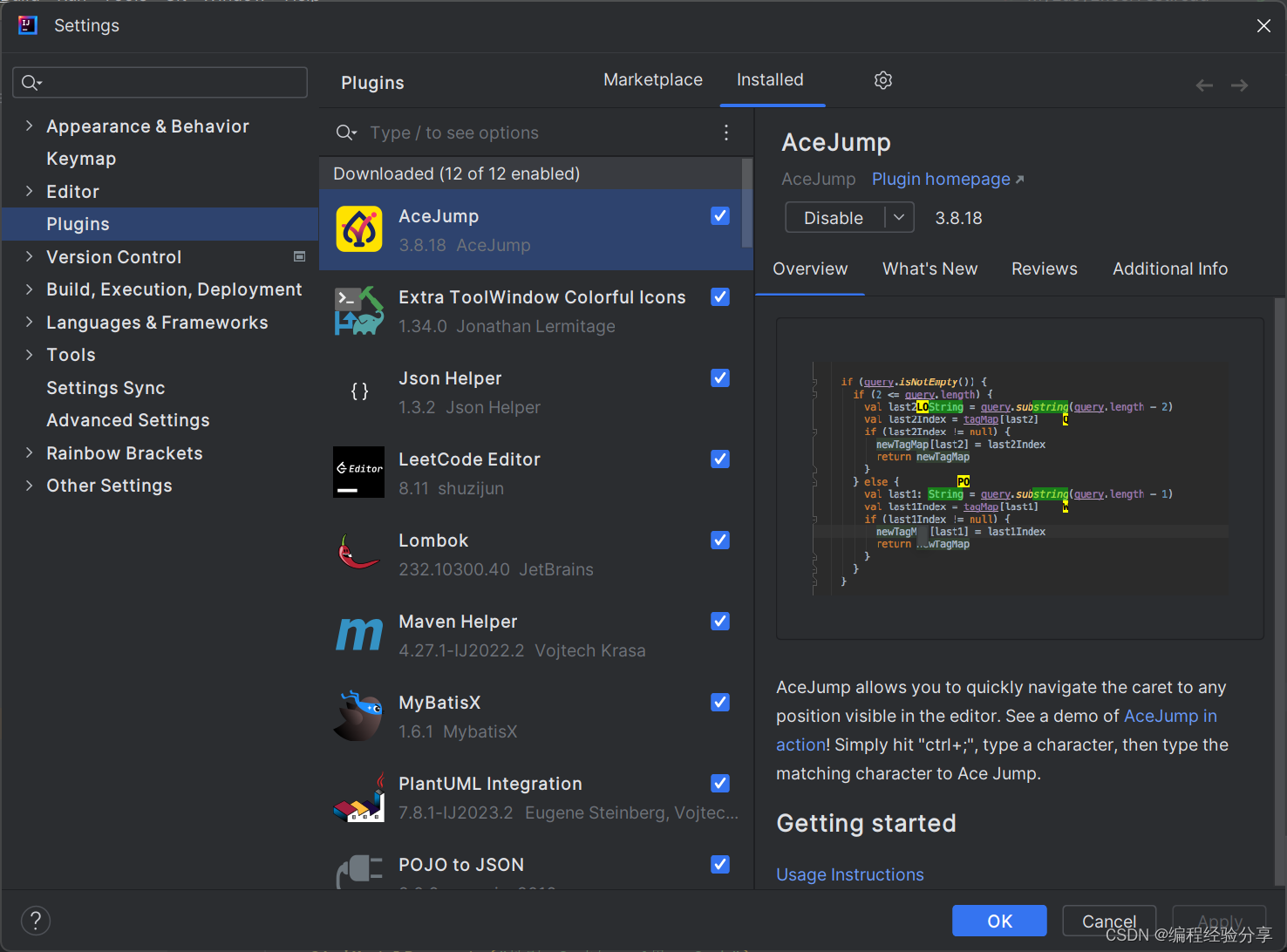
Task: Open the Usage Instructions link
Action: point(850,874)
